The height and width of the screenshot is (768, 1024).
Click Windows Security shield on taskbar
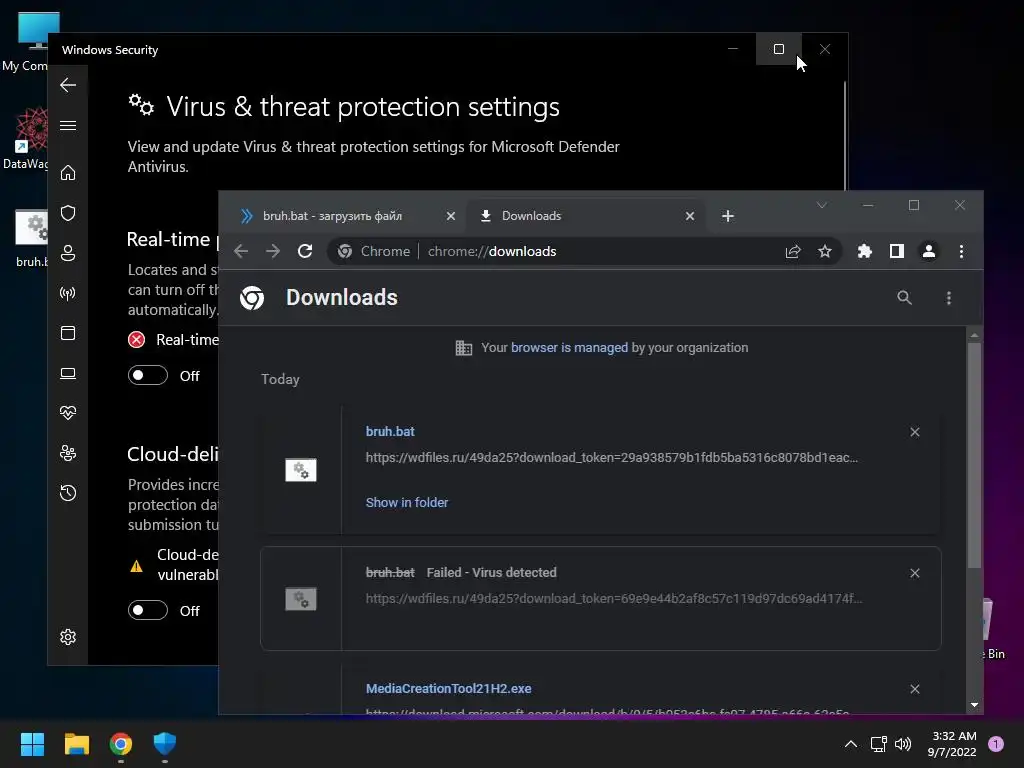click(165, 744)
